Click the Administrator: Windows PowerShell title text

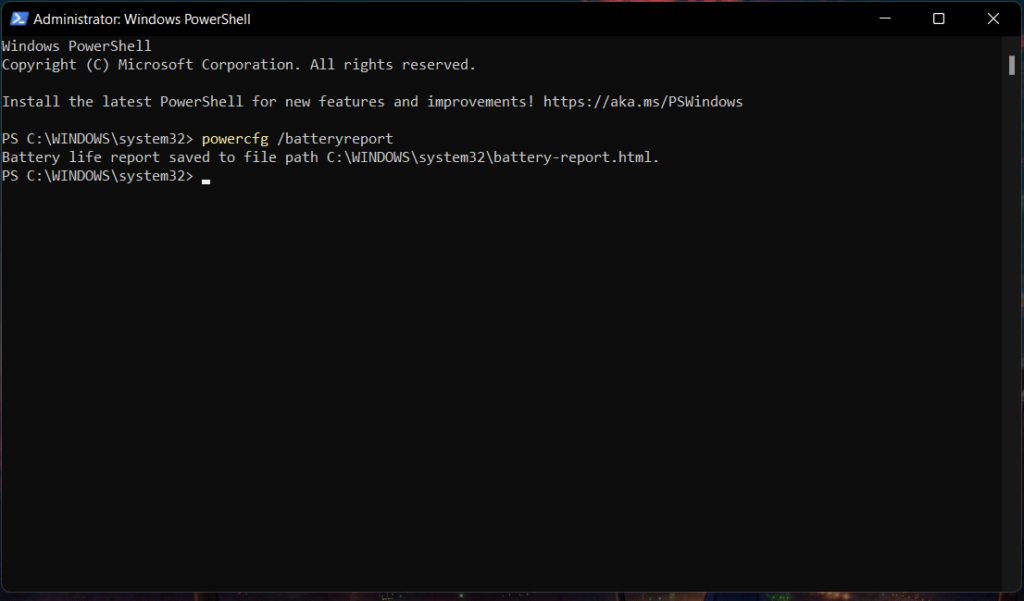point(140,18)
